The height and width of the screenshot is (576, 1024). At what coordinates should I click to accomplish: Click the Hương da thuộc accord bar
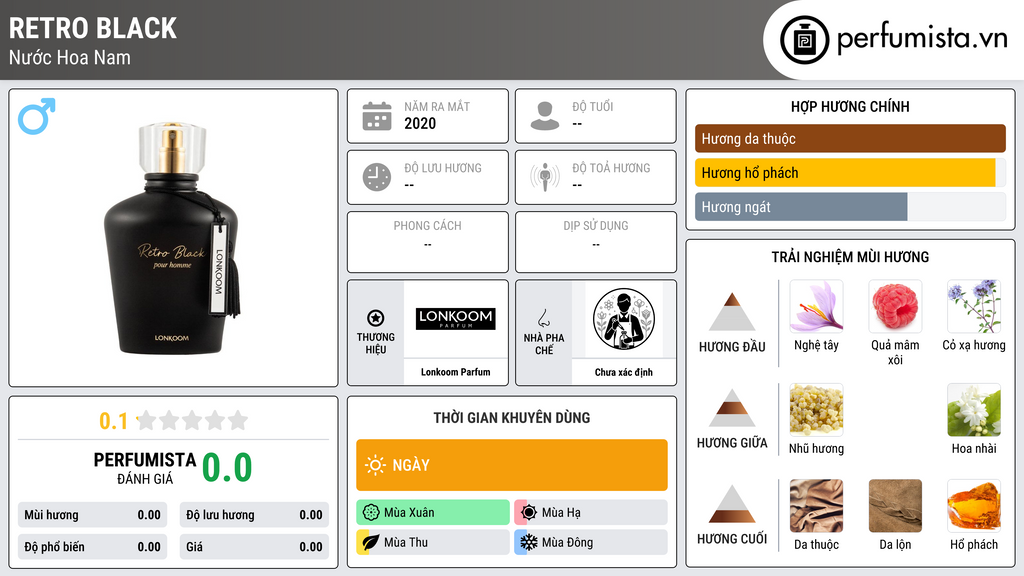850,138
